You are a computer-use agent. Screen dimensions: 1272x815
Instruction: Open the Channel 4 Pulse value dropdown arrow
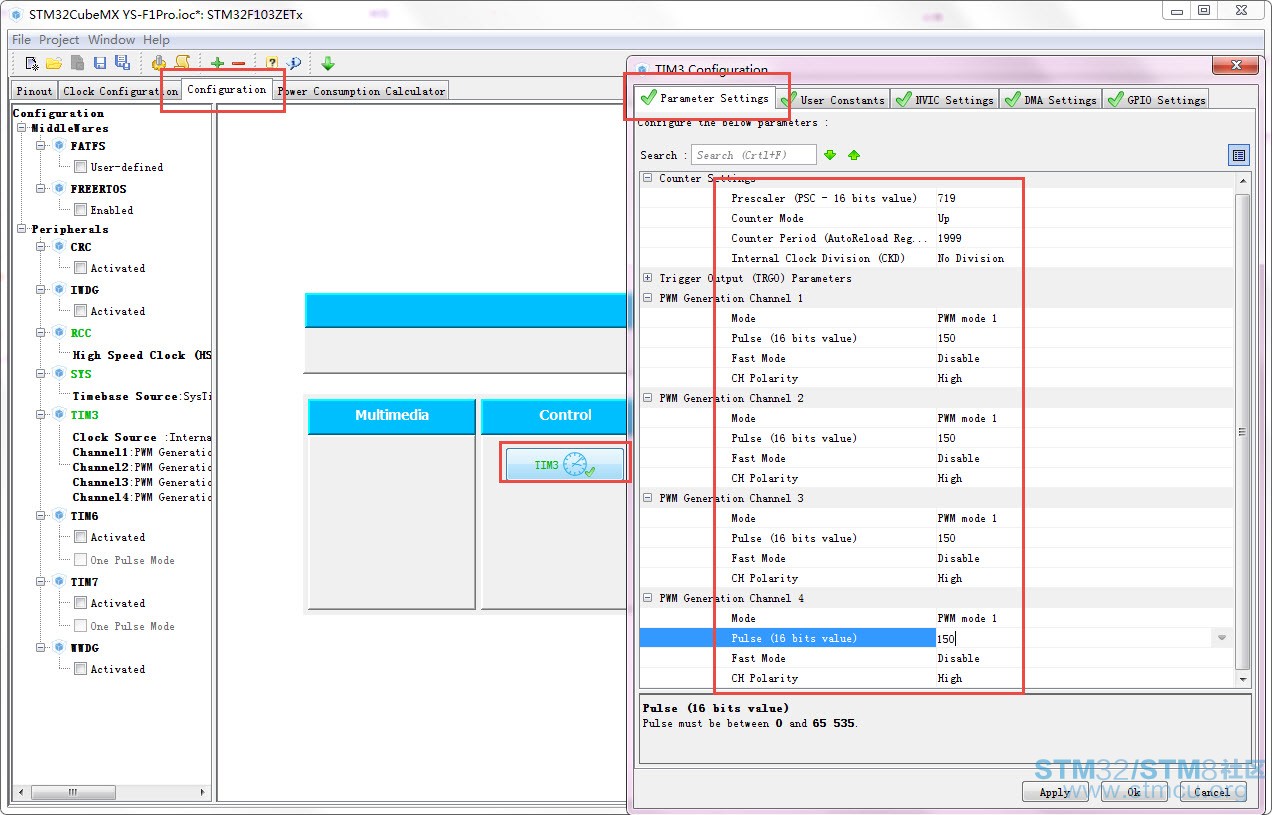1221,638
